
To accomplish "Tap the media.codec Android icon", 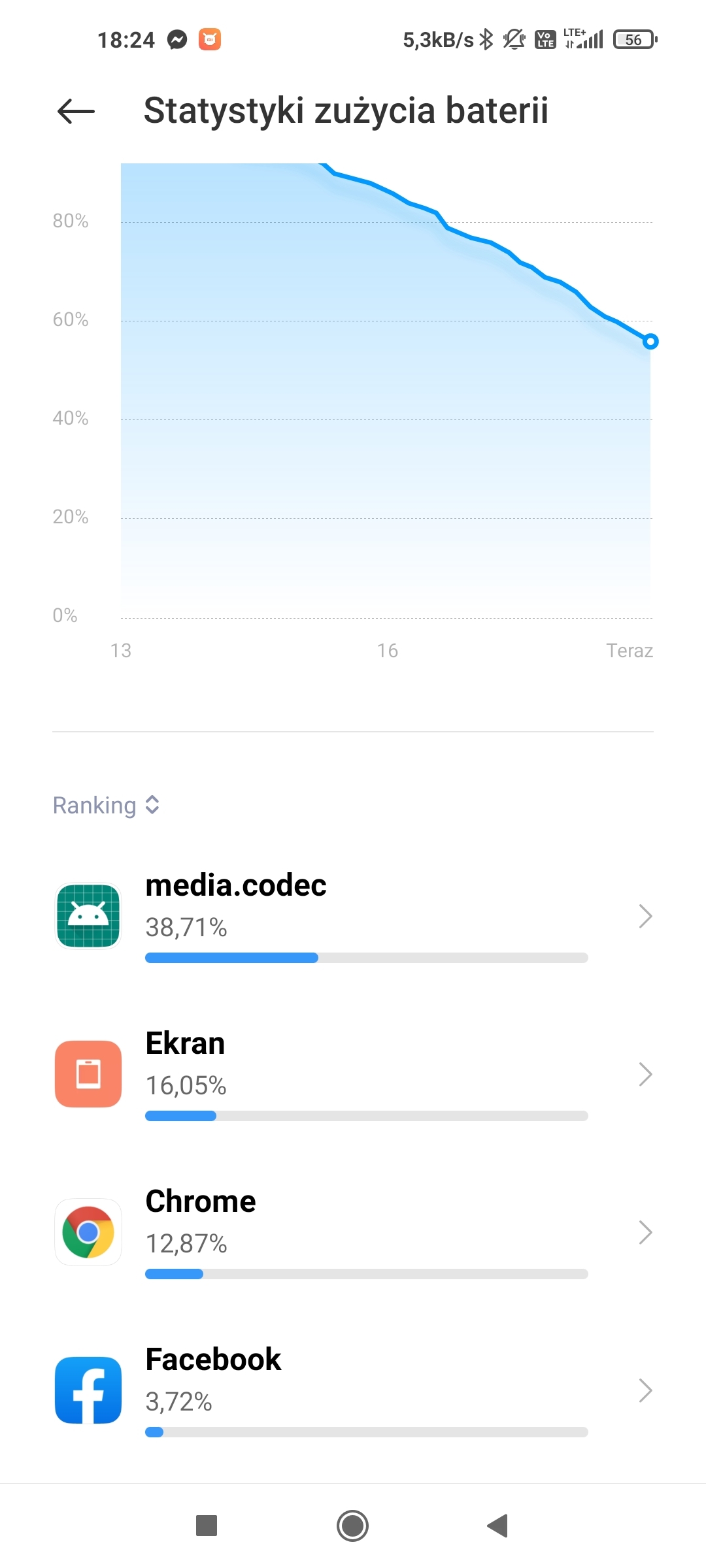I will [x=88, y=916].
